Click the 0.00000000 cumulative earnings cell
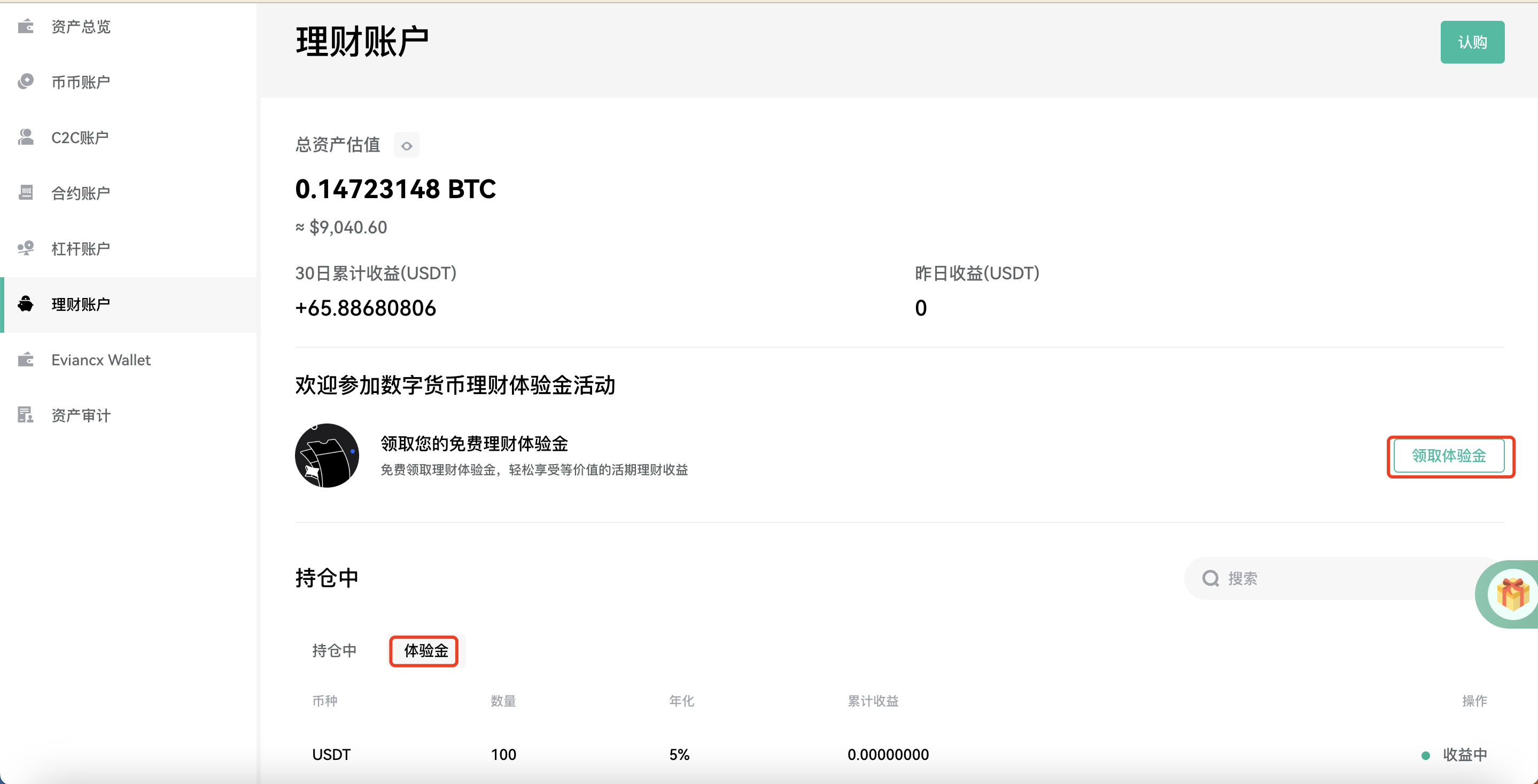This screenshot has width=1538, height=784. [x=888, y=755]
